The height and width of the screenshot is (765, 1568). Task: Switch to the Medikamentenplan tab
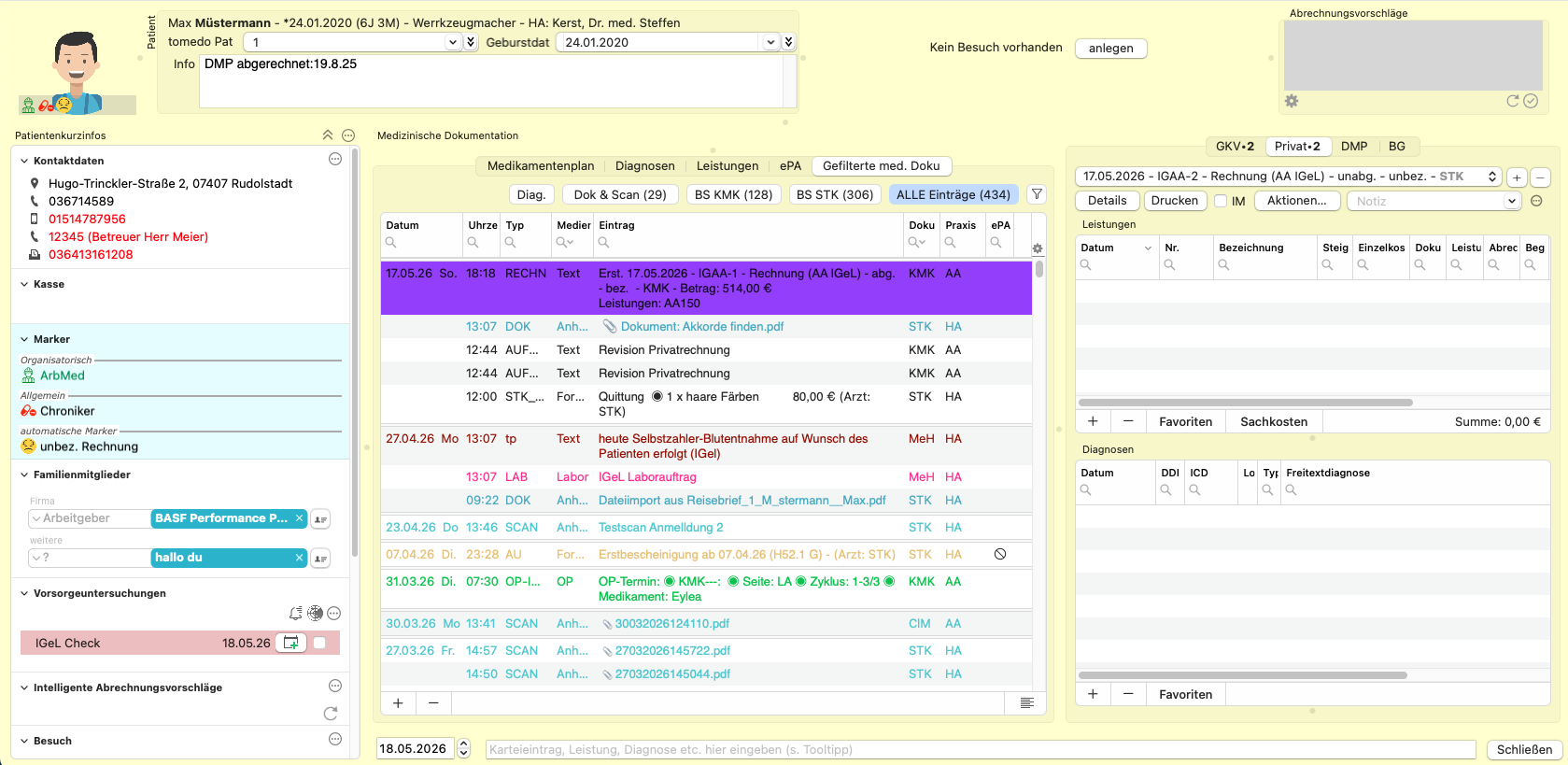coord(541,166)
